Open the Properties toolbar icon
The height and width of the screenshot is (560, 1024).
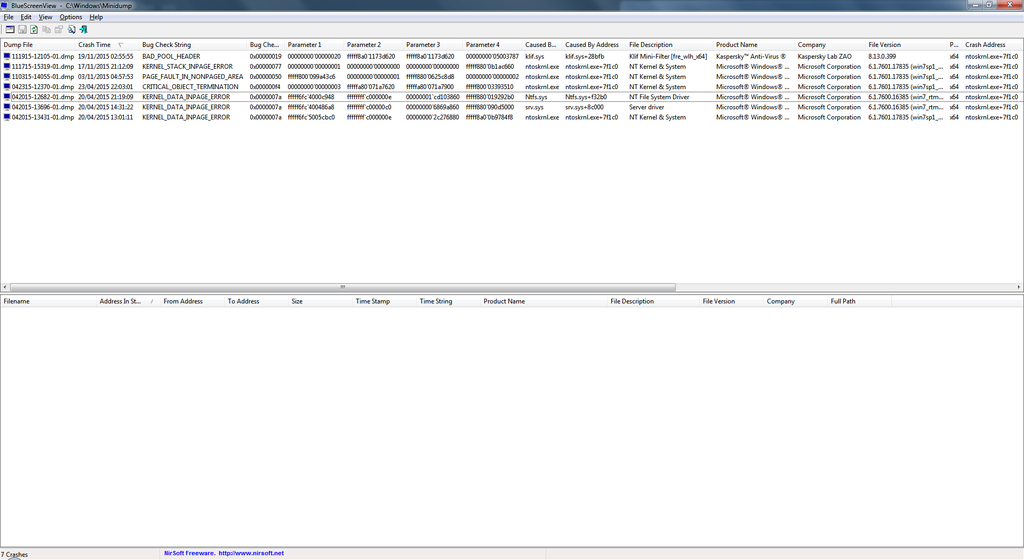click(59, 29)
